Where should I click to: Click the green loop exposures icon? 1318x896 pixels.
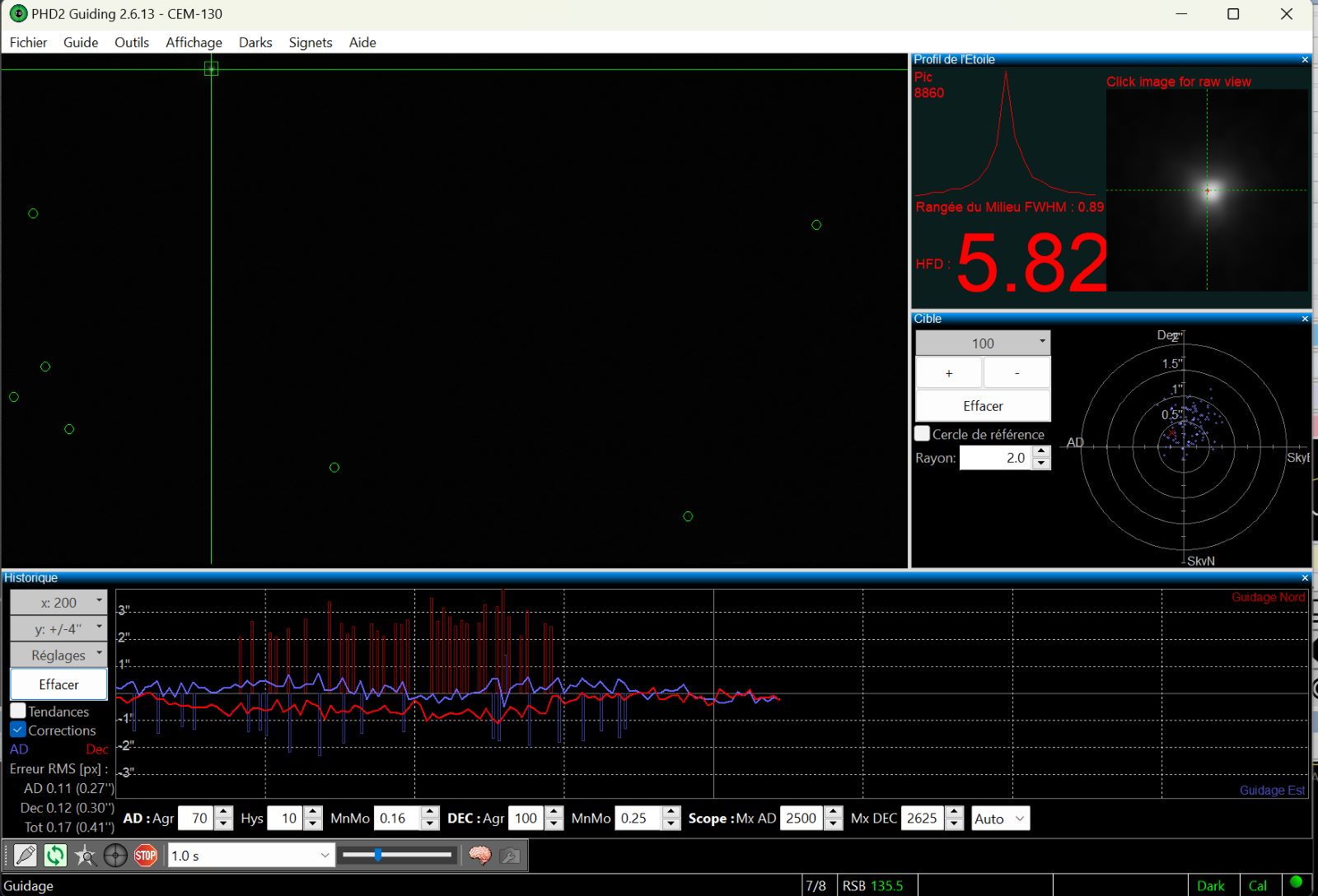[x=55, y=856]
